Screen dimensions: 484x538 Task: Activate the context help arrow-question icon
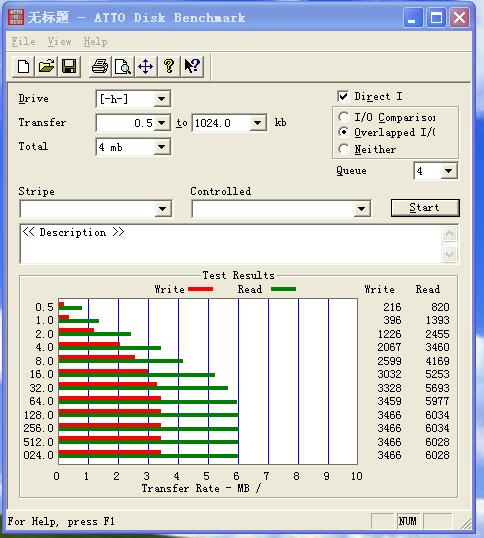(192, 66)
